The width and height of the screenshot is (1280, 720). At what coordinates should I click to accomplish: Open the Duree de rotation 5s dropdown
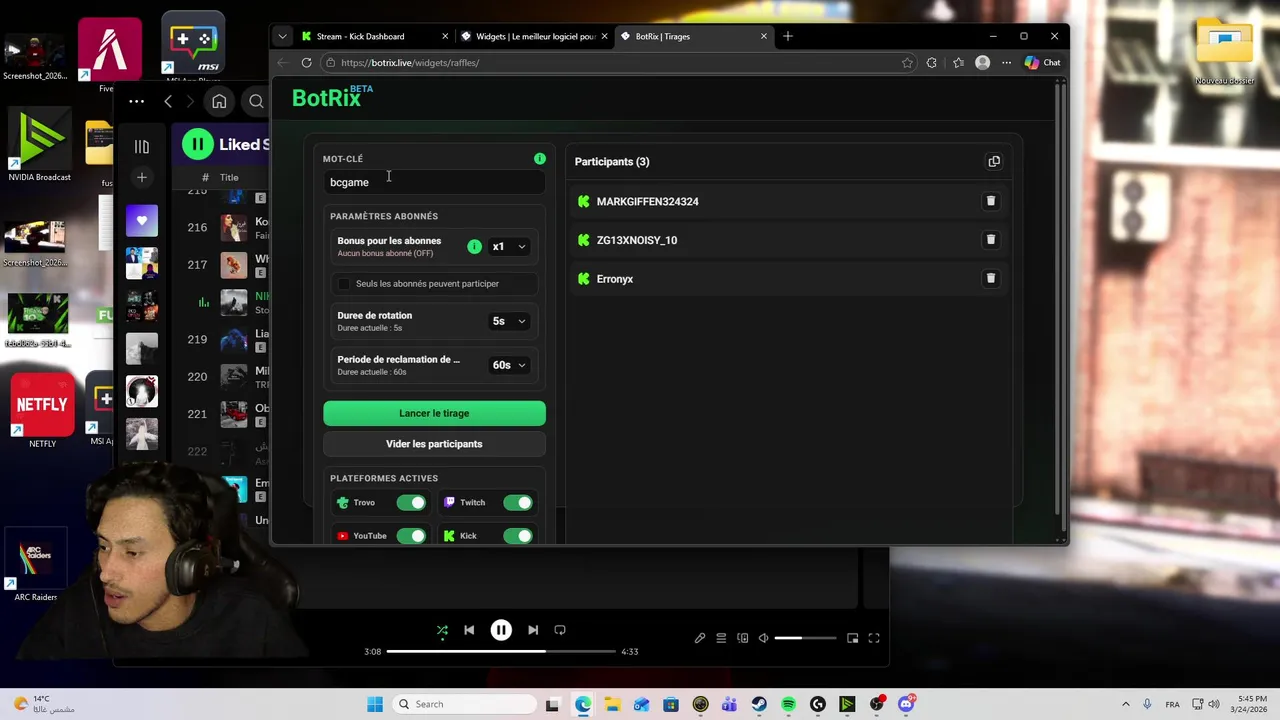coord(509,321)
